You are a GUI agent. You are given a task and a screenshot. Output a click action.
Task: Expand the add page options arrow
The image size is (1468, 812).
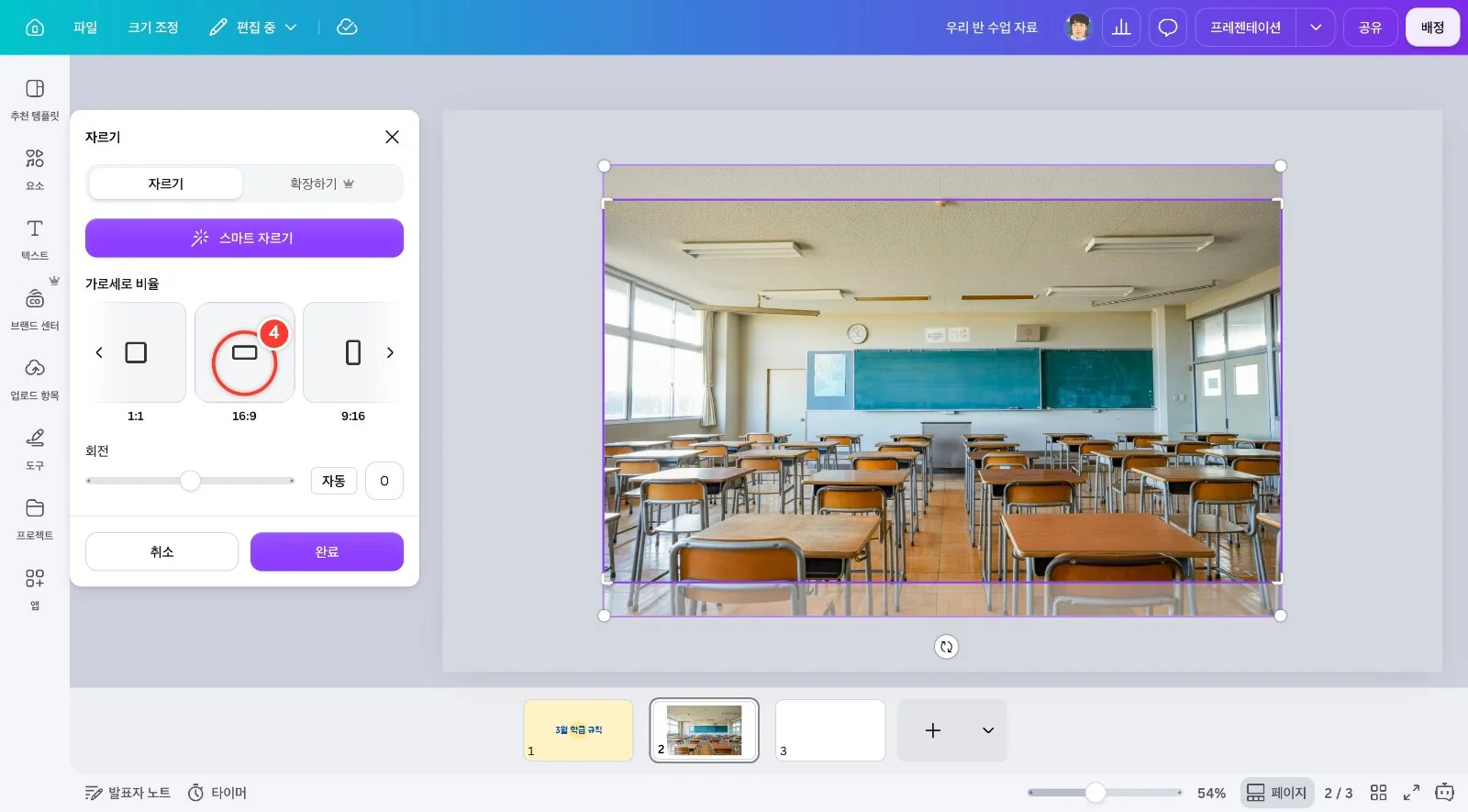point(988,730)
